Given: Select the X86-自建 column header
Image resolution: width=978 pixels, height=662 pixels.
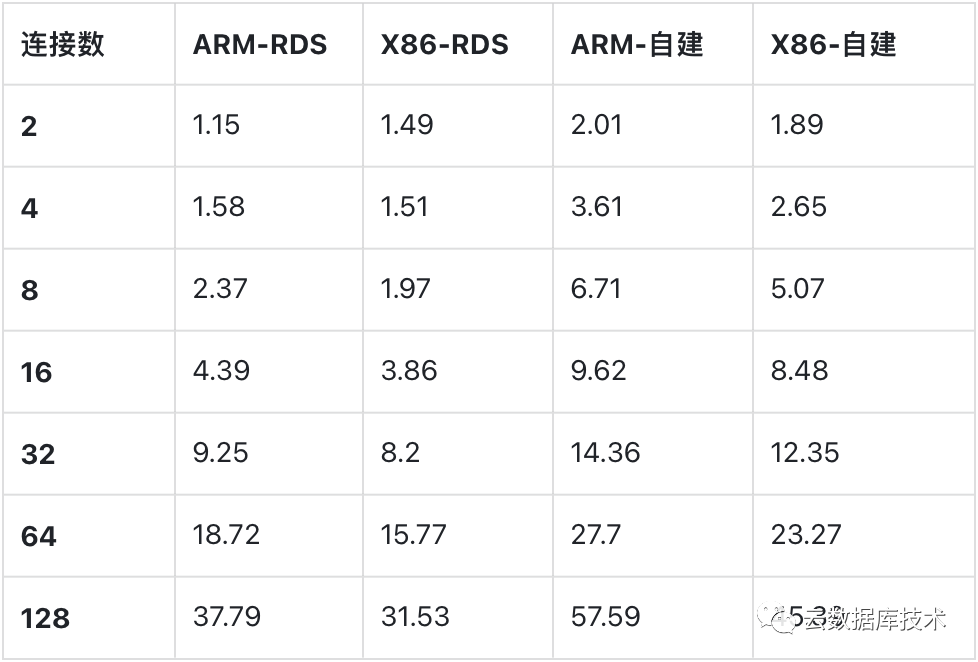Looking at the screenshot, I should click(x=834, y=44).
